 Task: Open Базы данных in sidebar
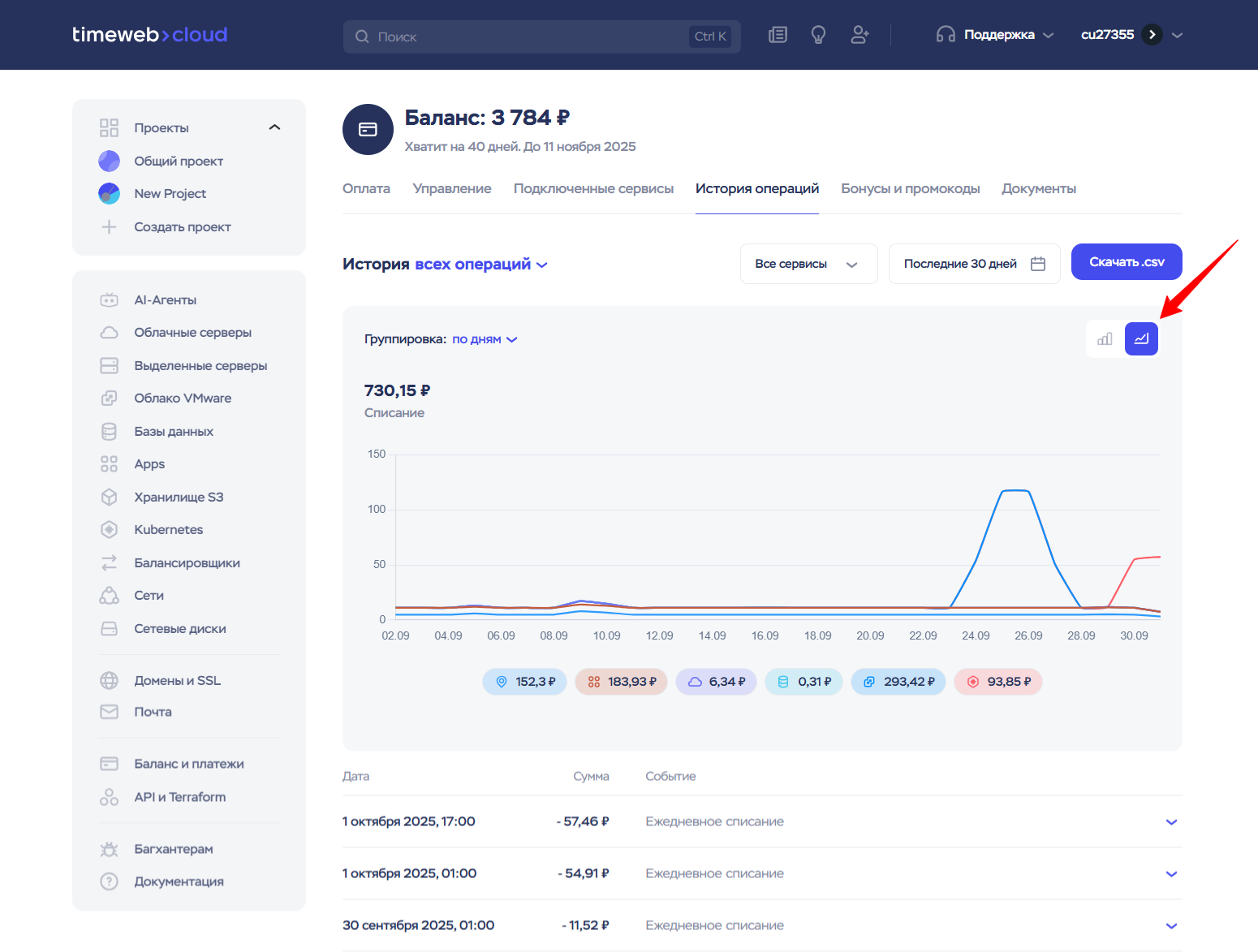pos(173,432)
